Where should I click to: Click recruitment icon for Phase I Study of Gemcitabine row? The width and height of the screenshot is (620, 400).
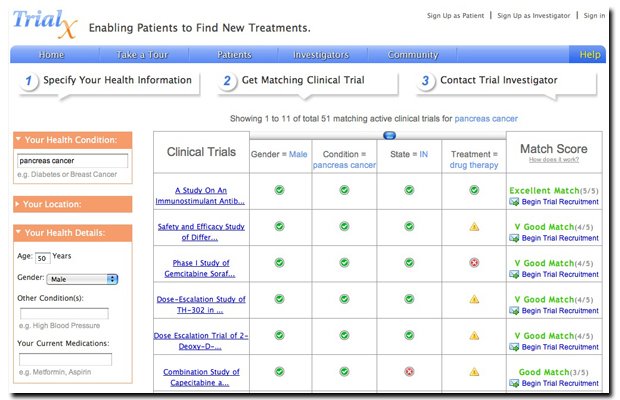click(514, 274)
